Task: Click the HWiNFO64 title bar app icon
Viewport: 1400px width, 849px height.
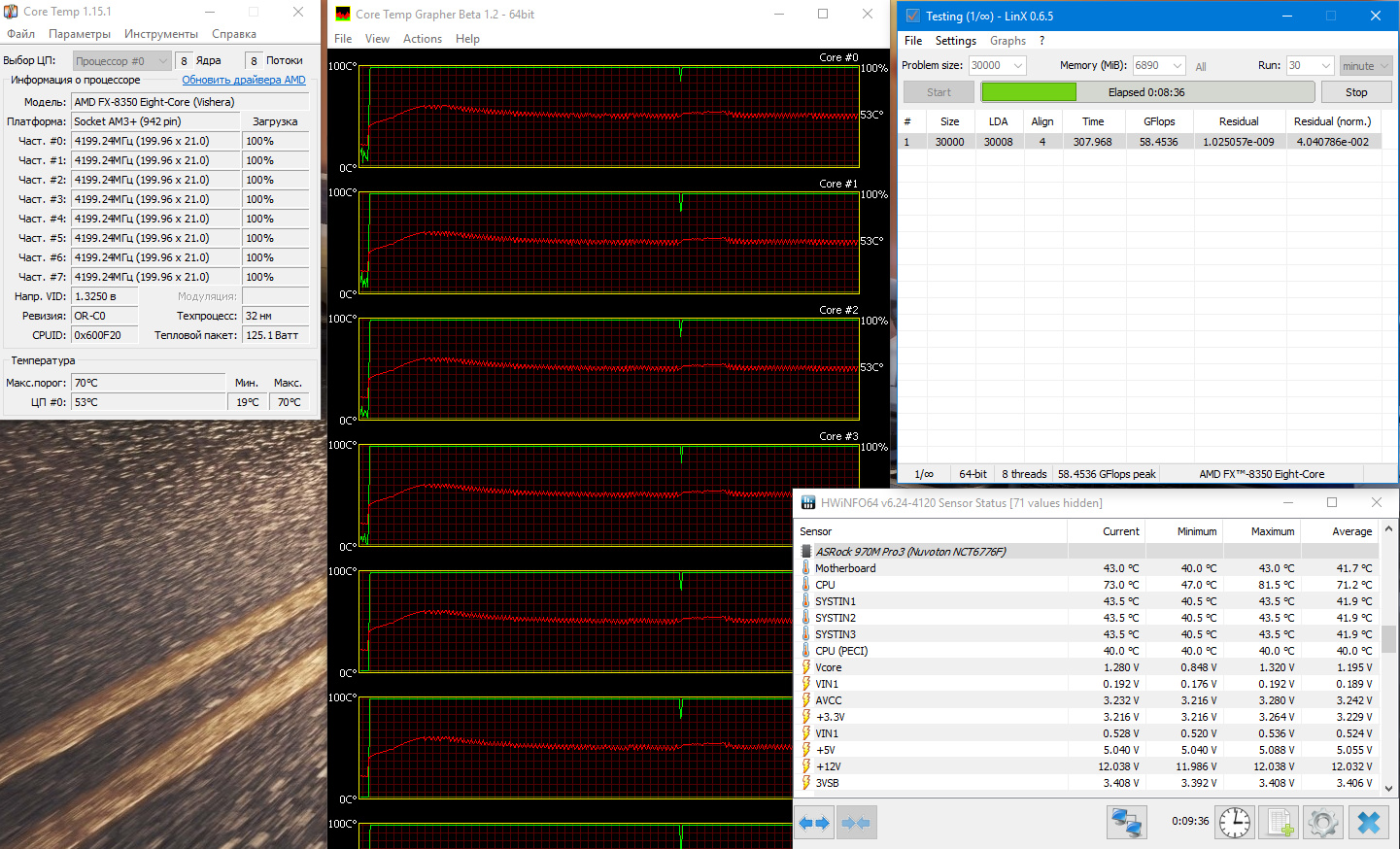Action: click(807, 502)
